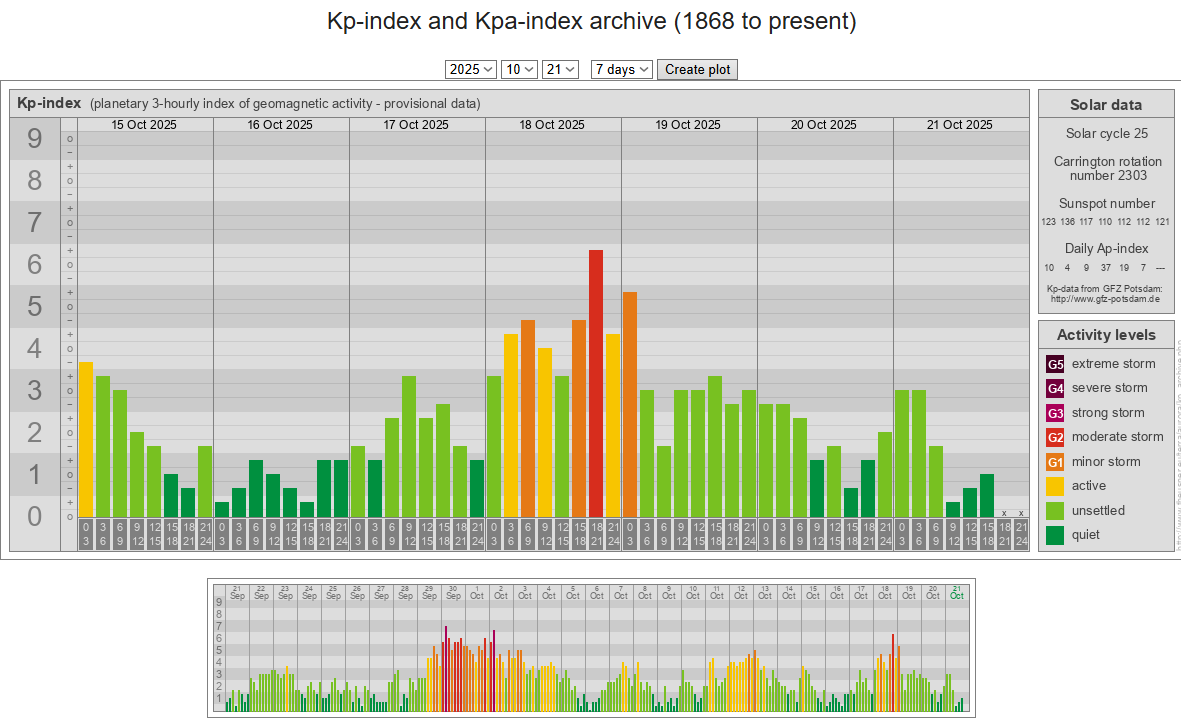This screenshot has height=718, width=1181.
Task: Click the red Kp 6+ bar on 18 Oct
Action: click(596, 383)
